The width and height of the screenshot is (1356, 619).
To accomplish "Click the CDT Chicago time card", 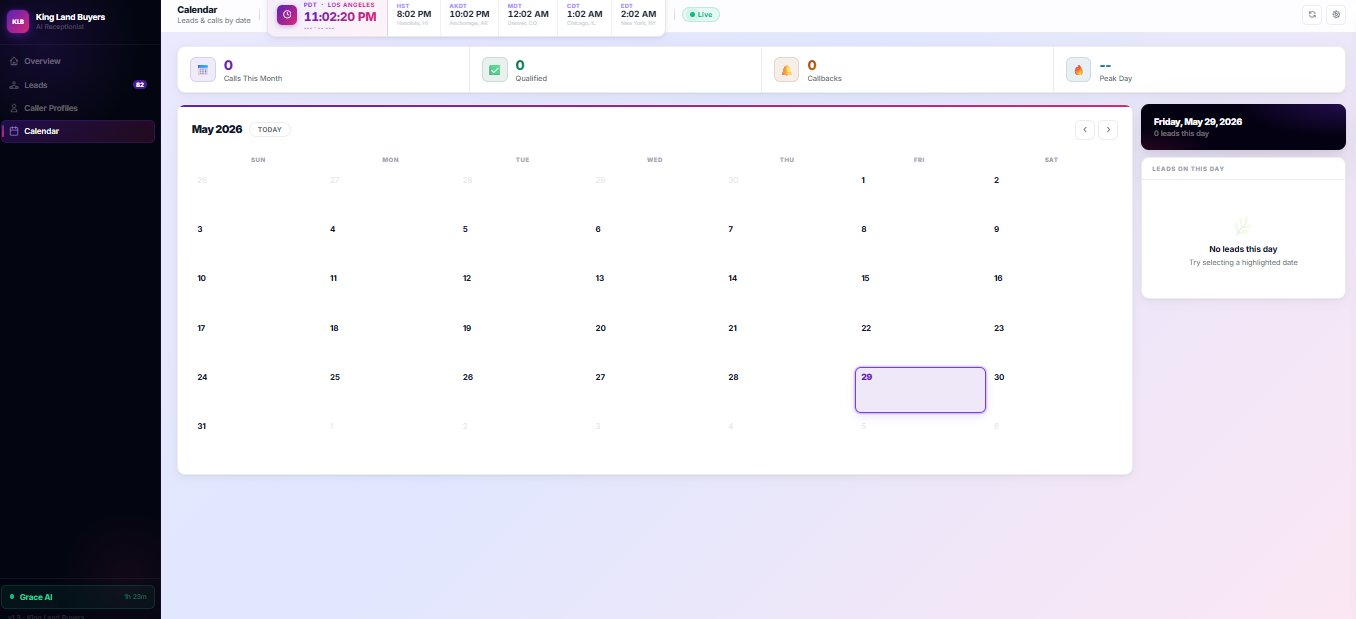I will coord(584,14).
